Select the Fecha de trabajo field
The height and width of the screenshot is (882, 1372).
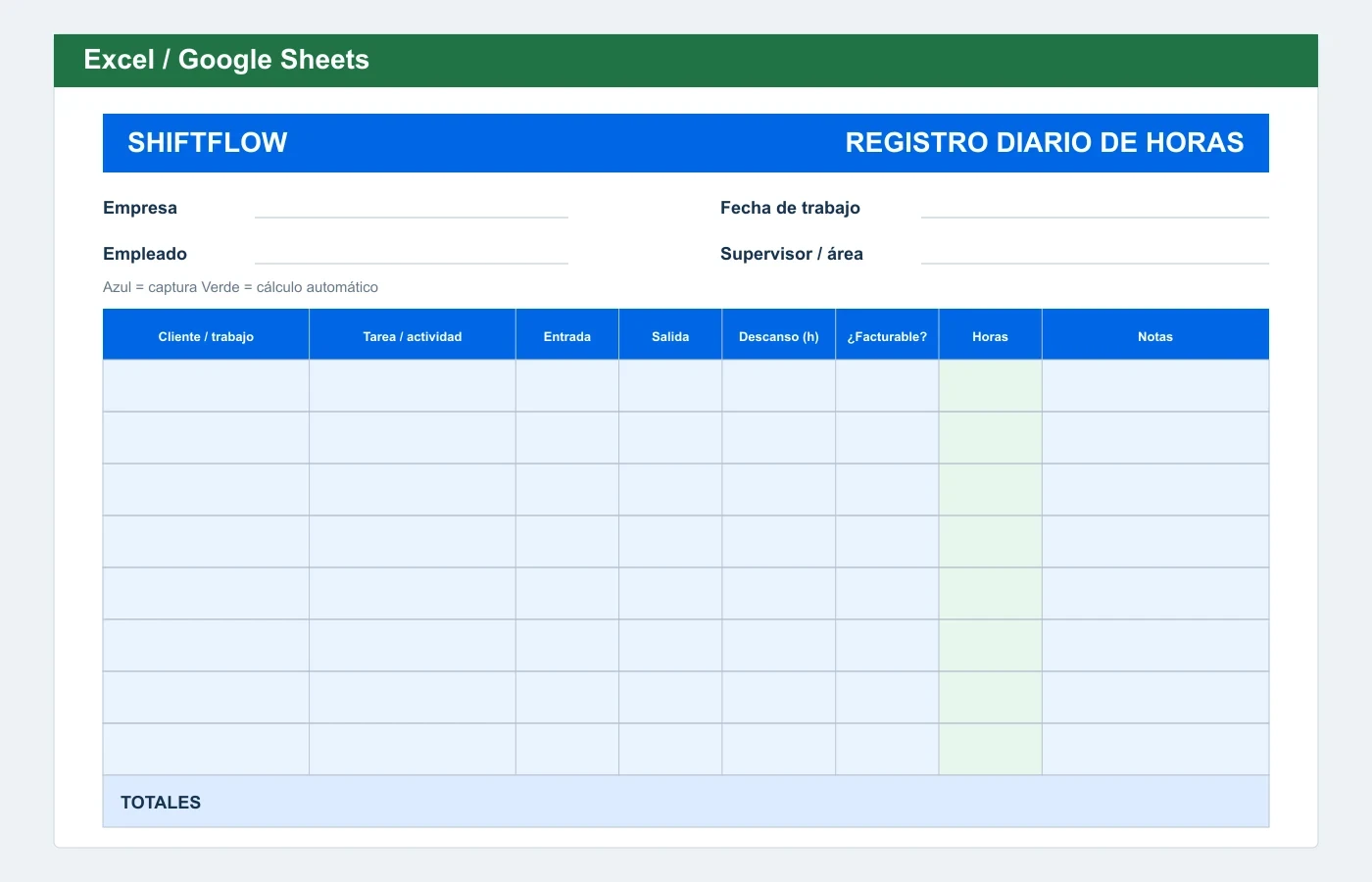[x=1095, y=208]
